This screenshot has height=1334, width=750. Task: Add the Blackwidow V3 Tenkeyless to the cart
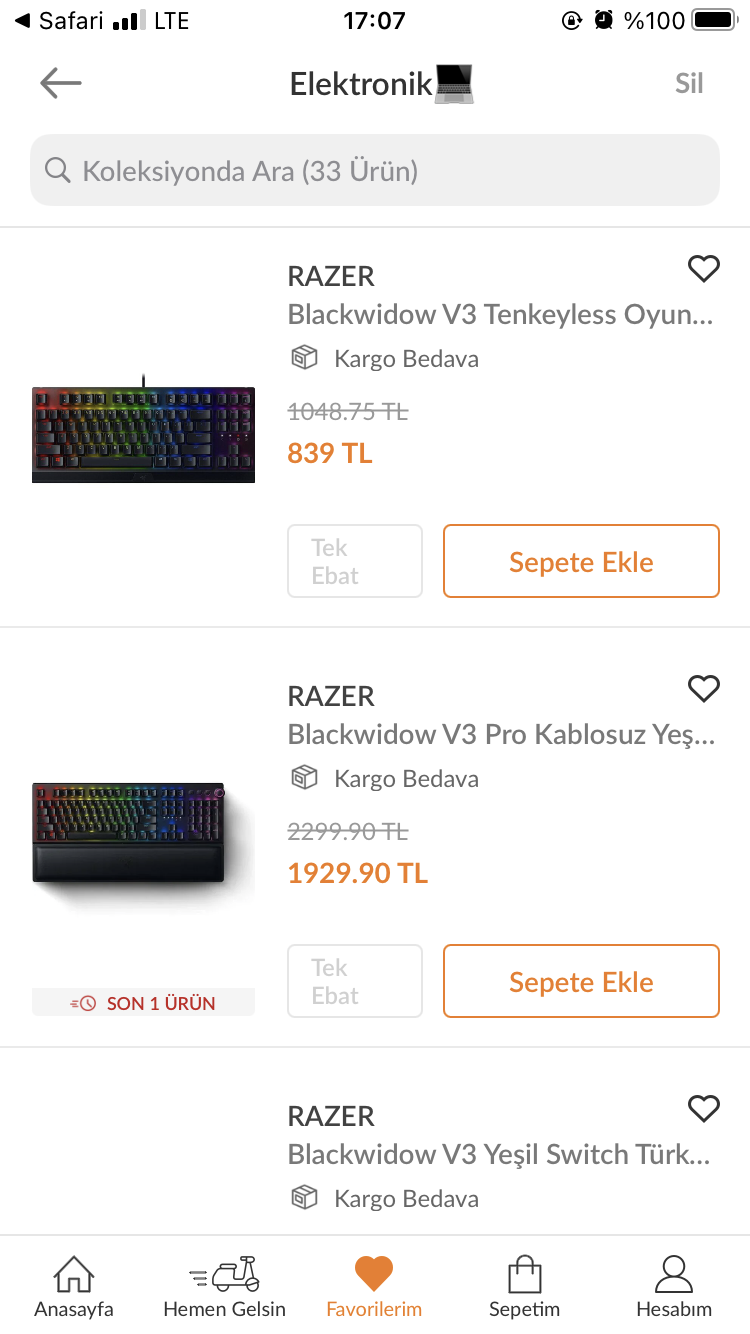pyautogui.click(x=581, y=562)
